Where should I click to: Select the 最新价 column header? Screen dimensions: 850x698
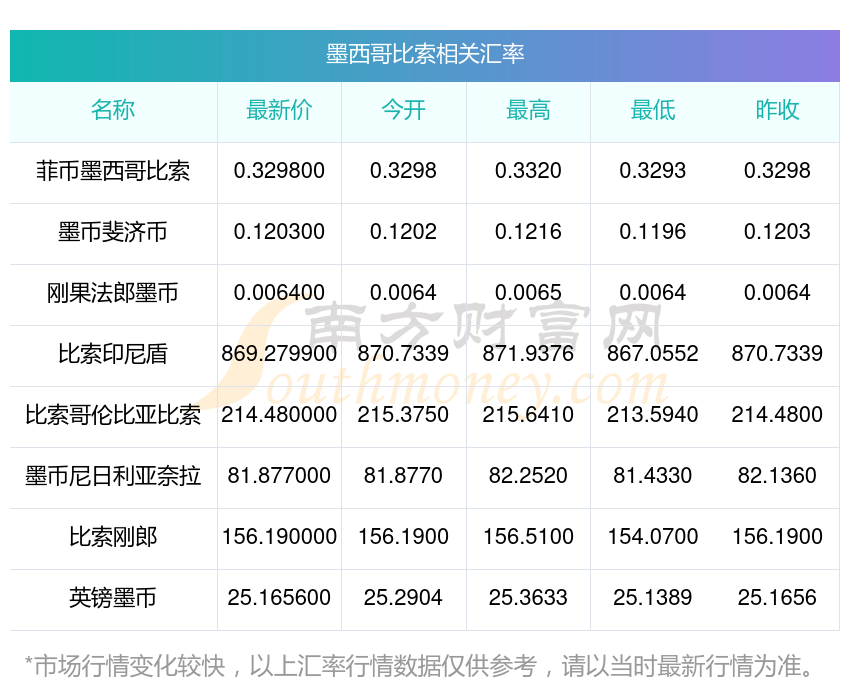click(279, 110)
